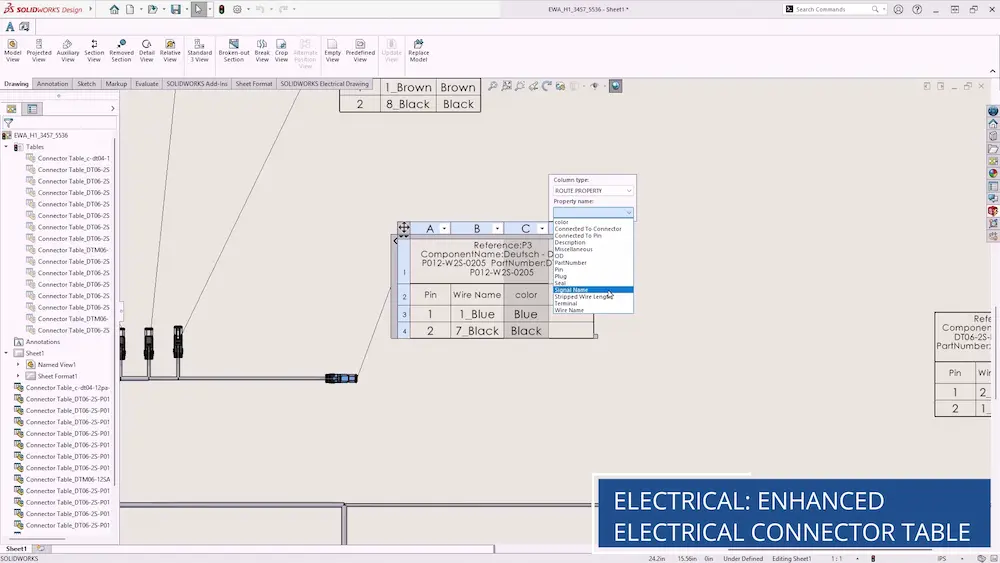Screen dimensions: 1000x563
Task: Expand the Named View1 tree node
Action: click(18, 365)
